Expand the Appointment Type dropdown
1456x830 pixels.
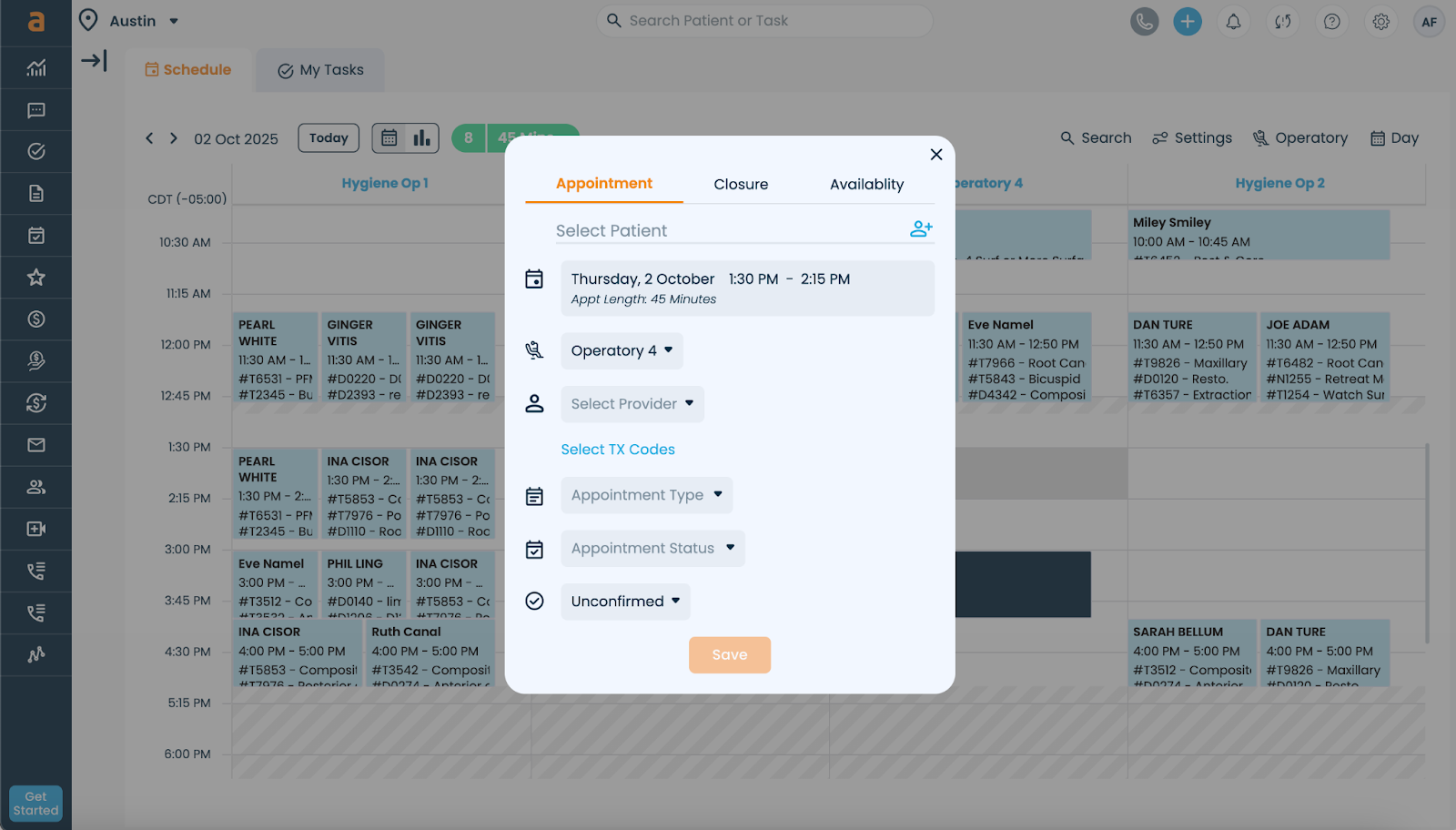pos(646,495)
